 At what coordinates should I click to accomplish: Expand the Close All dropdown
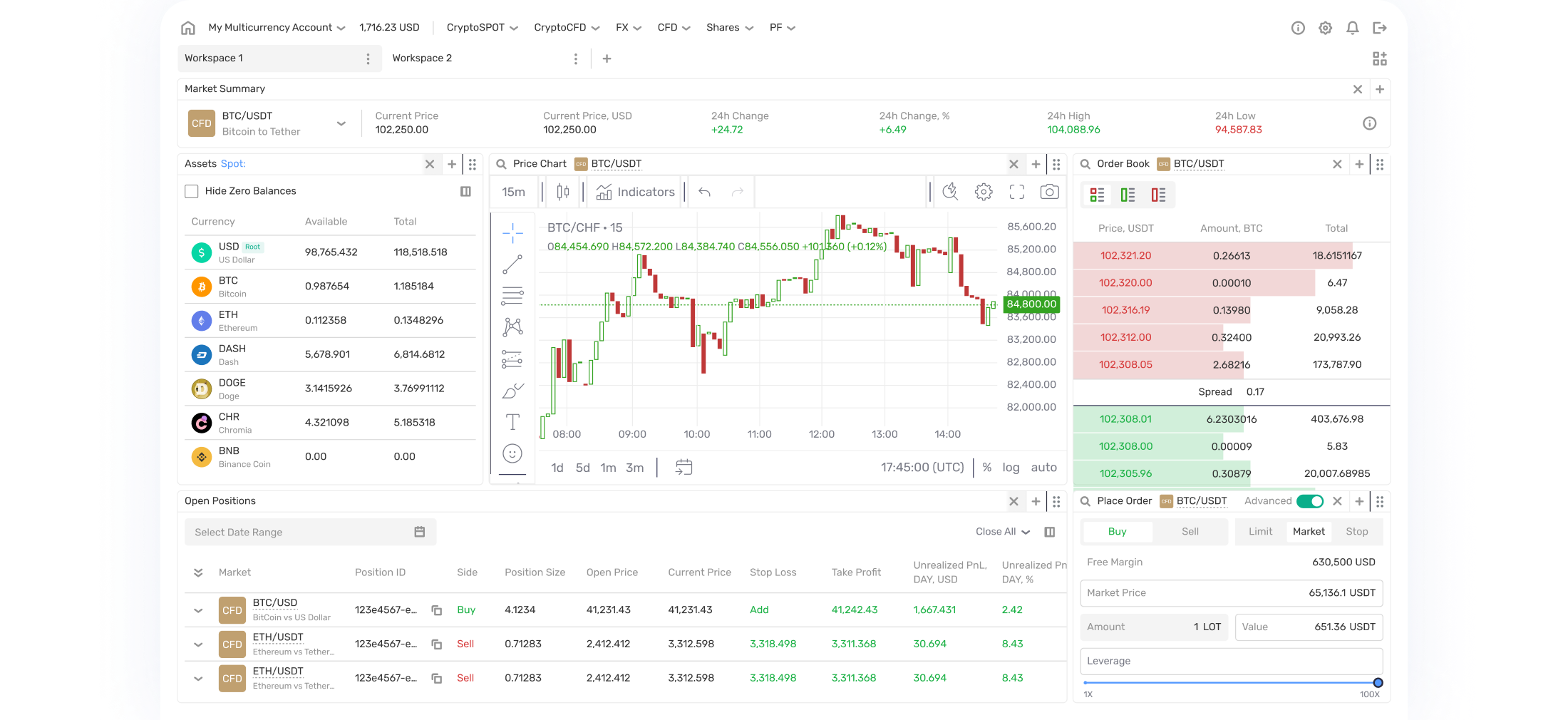tap(1001, 531)
